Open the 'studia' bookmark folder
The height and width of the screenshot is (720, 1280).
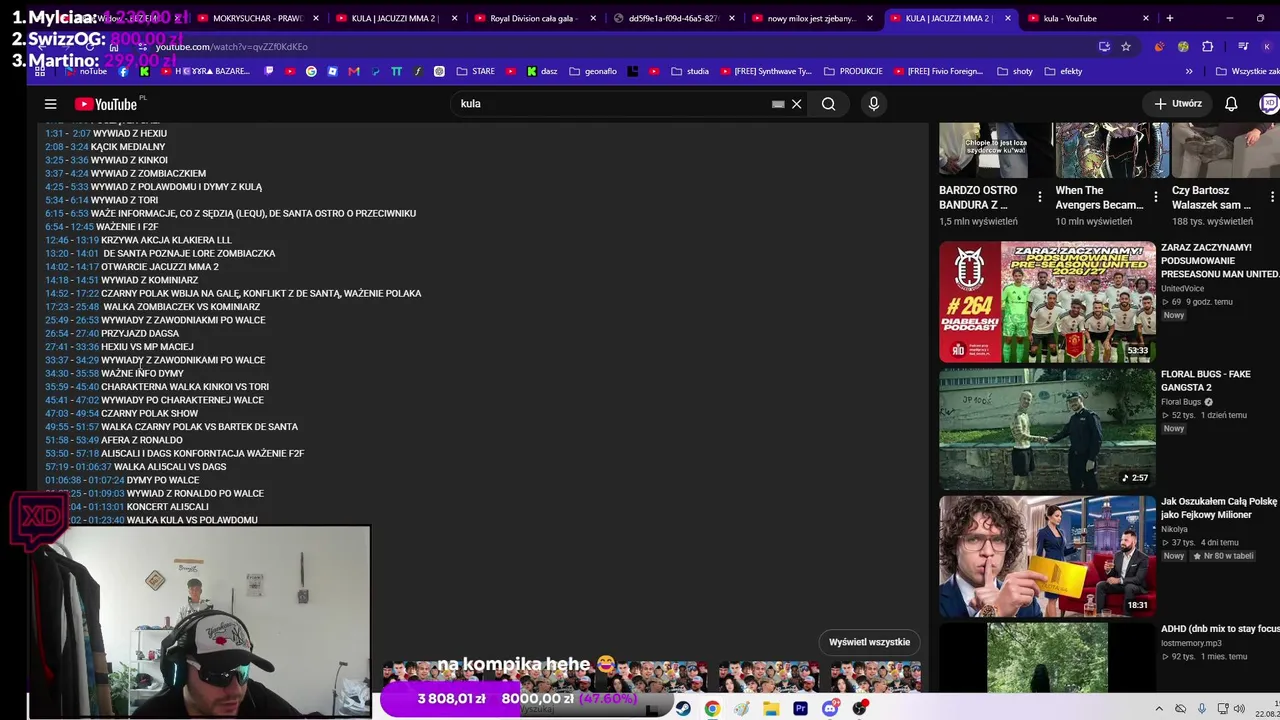pos(690,71)
